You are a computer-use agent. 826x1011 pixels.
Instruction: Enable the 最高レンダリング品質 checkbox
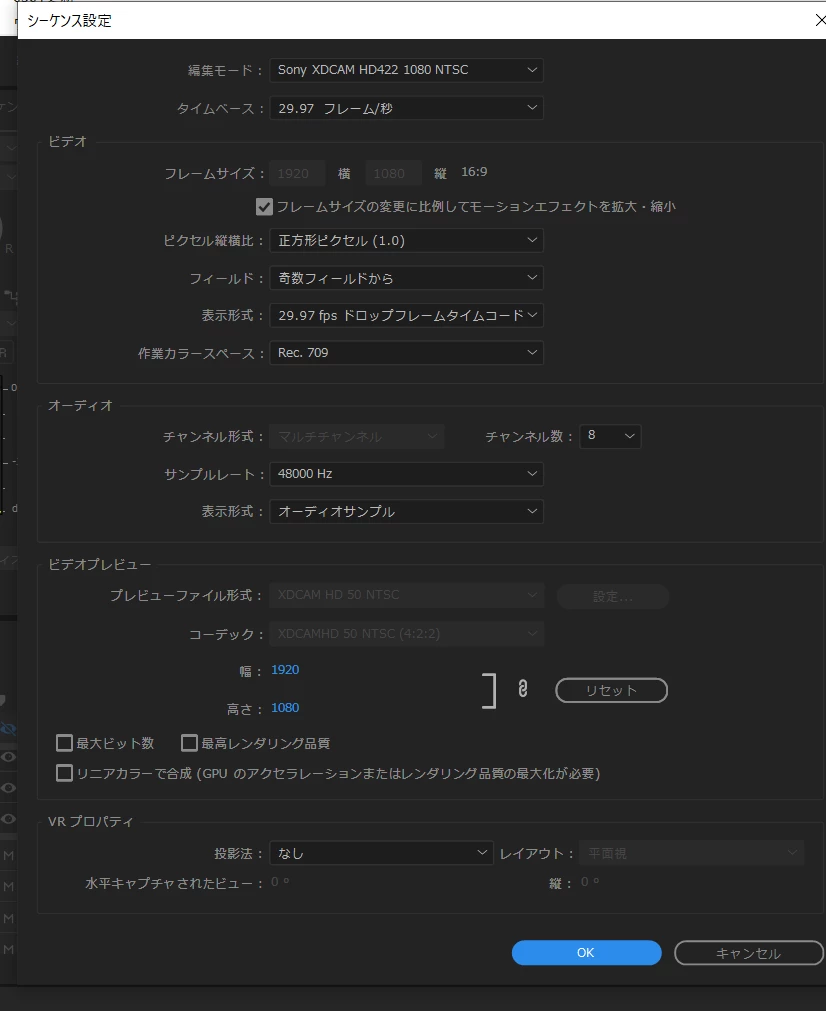point(189,743)
